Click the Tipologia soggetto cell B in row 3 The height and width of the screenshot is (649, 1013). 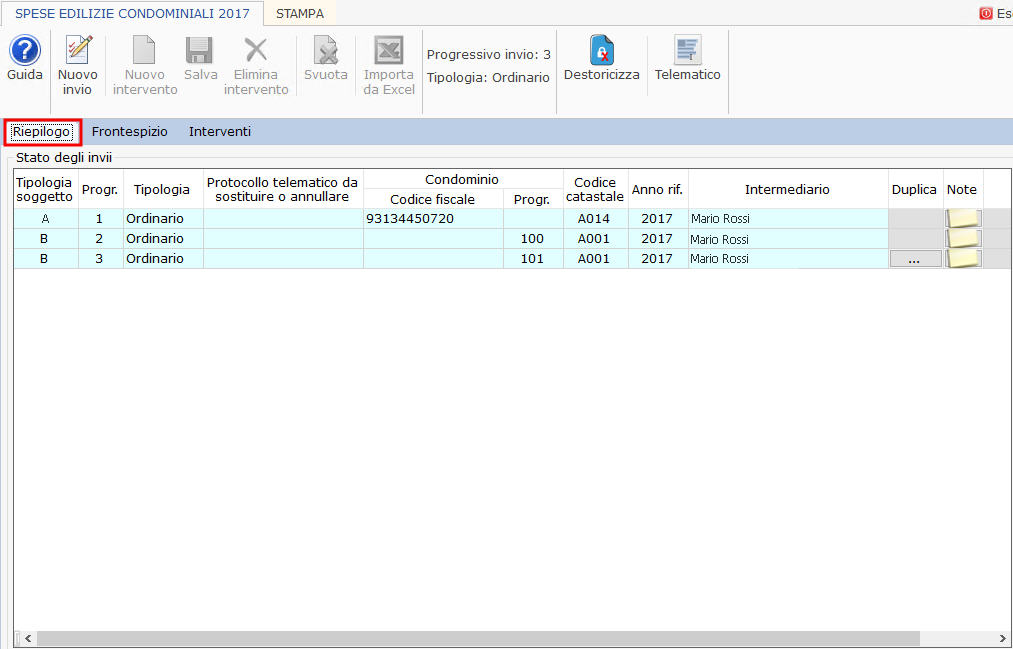46,259
